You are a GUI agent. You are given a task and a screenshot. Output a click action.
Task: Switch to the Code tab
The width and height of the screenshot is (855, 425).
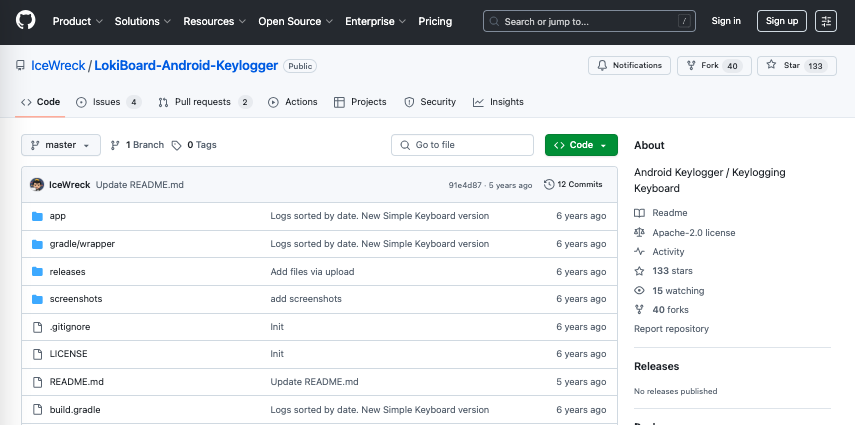tap(40, 102)
